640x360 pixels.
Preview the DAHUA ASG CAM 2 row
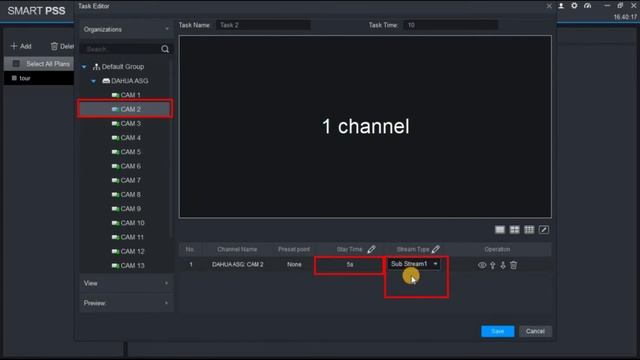pos(482,265)
